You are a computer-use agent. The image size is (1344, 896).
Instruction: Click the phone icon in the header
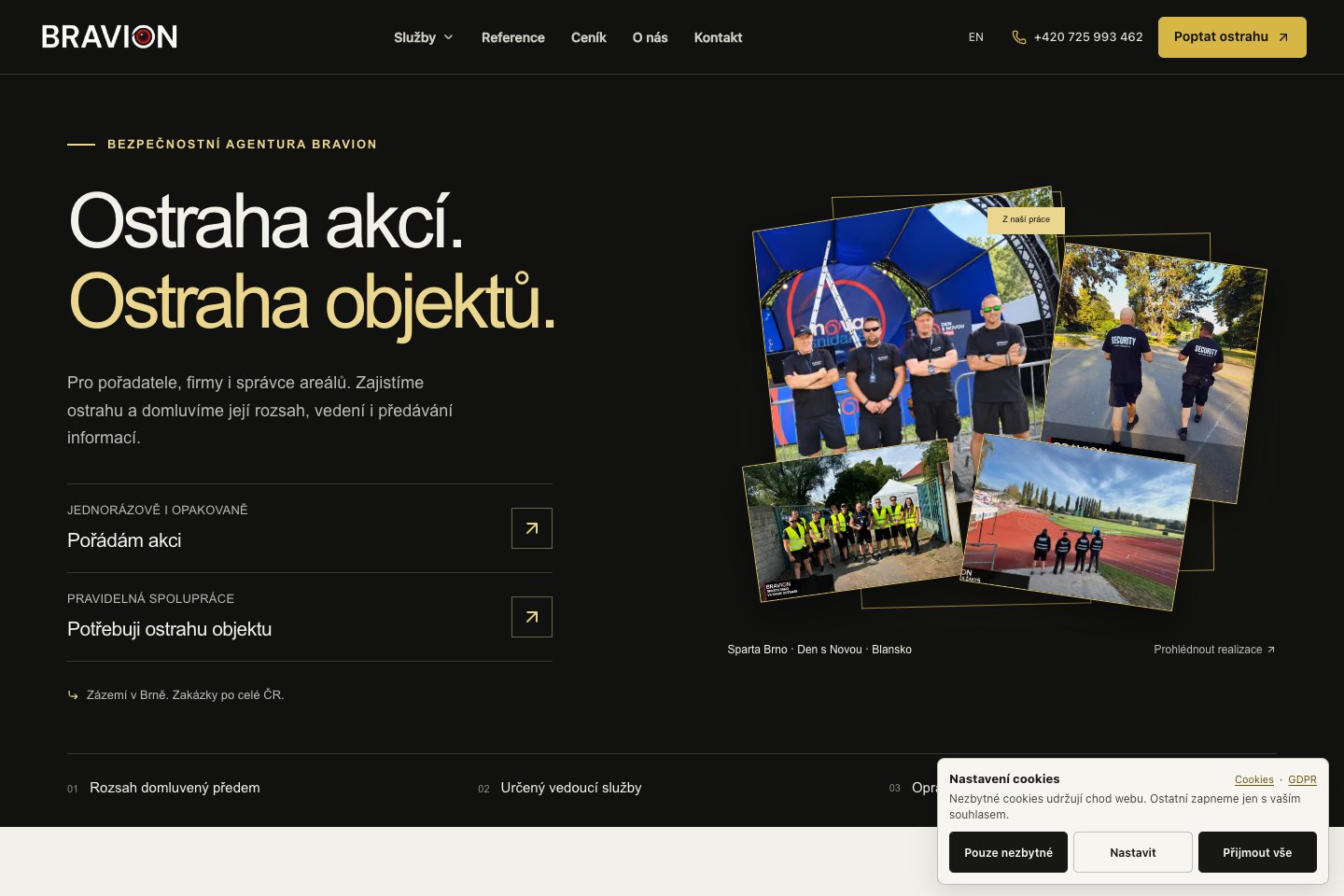[x=1019, y=37]
